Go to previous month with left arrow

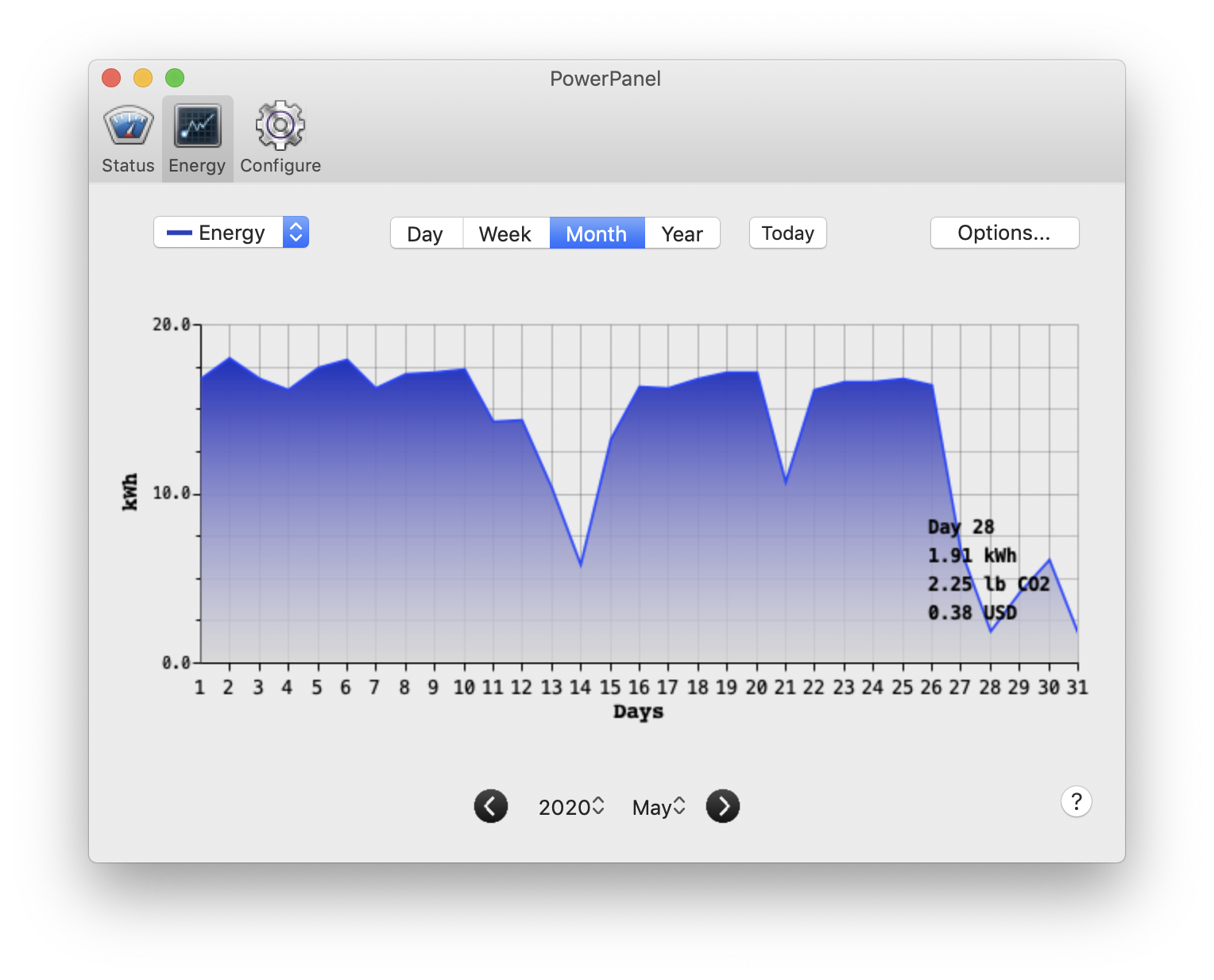pyautogui.click(x=491, y=806)
